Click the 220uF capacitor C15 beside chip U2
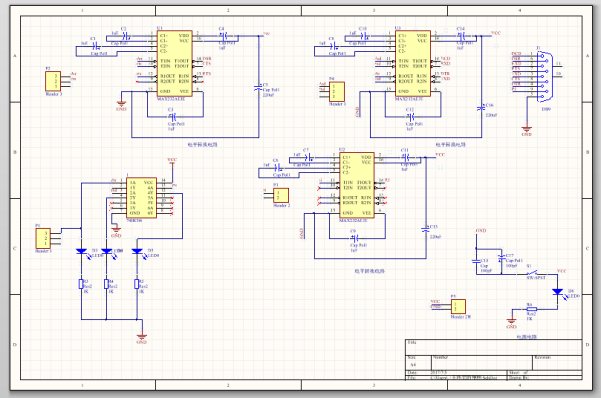This screenshot has width=601, height=398. [425, 229]
